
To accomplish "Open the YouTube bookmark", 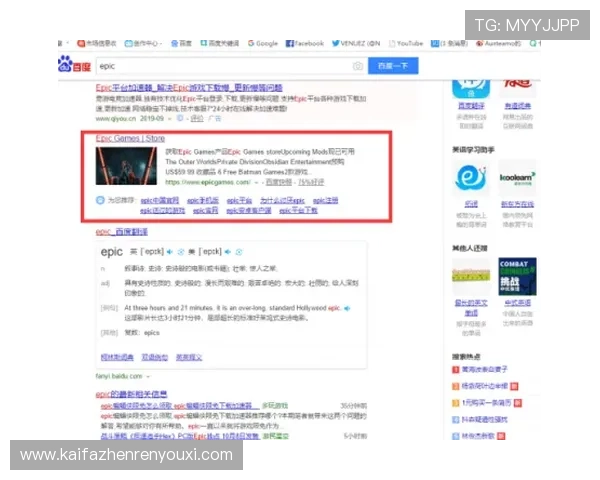I will [406, 43].
